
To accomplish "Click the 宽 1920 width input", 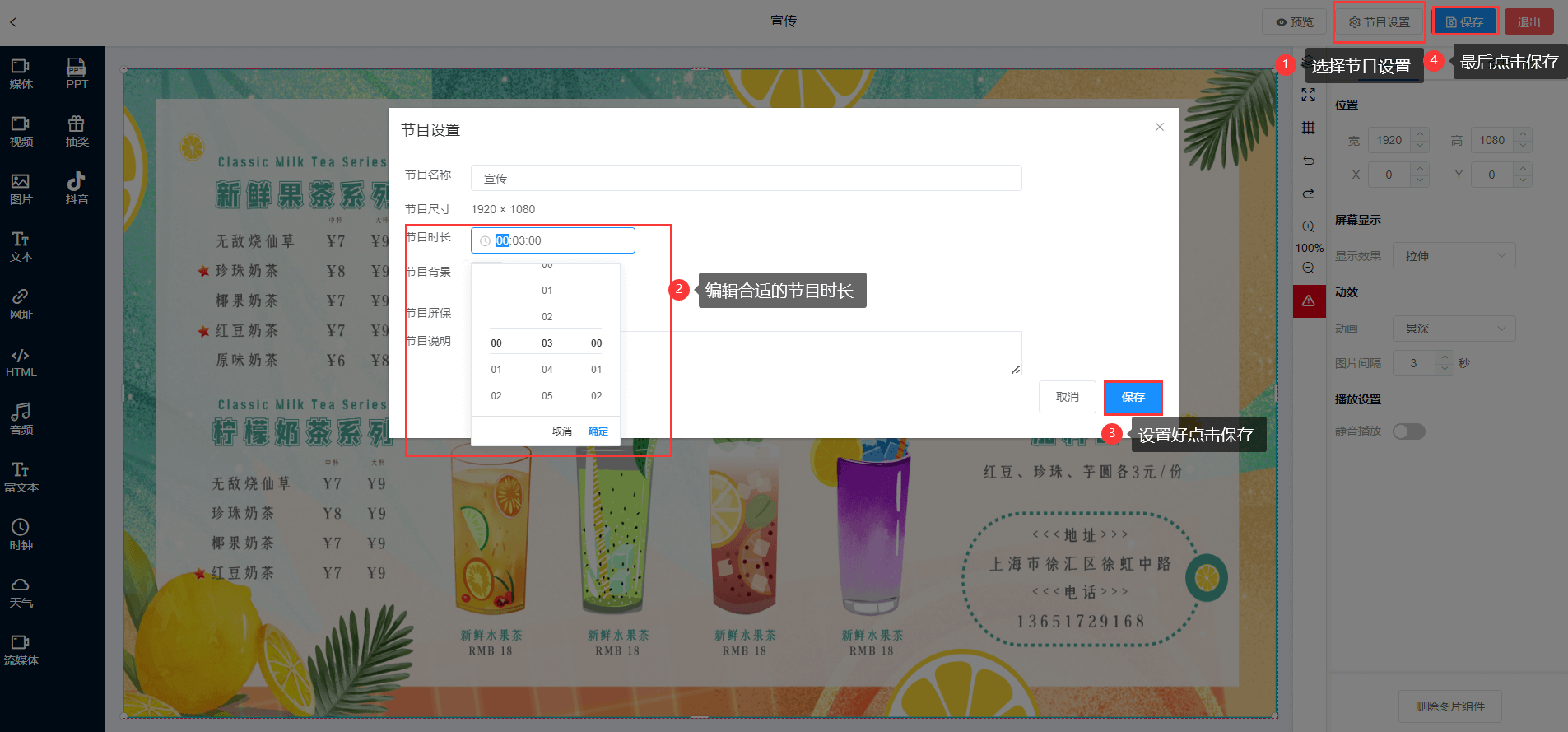I will pos(1389,140).
